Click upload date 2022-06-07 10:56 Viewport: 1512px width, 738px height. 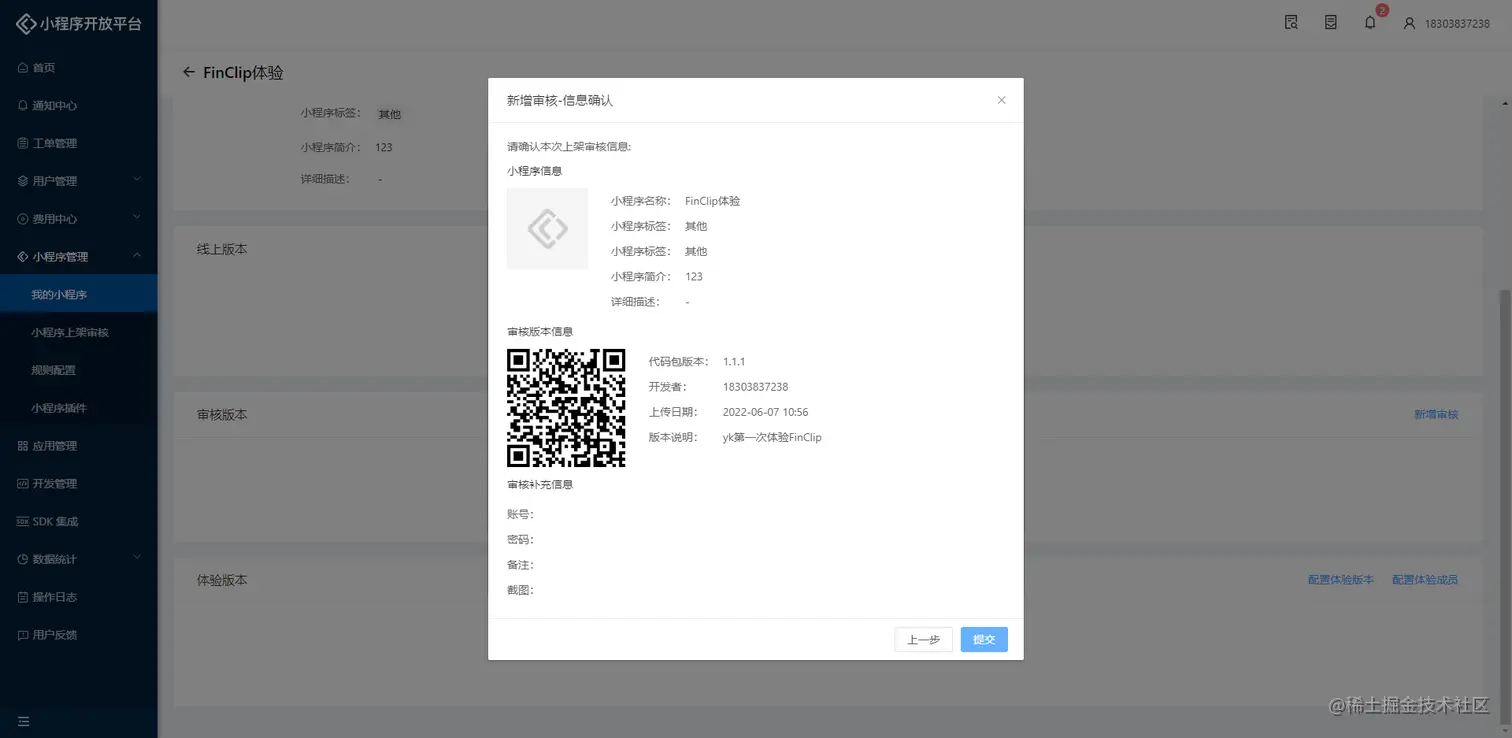click(765, 412)
